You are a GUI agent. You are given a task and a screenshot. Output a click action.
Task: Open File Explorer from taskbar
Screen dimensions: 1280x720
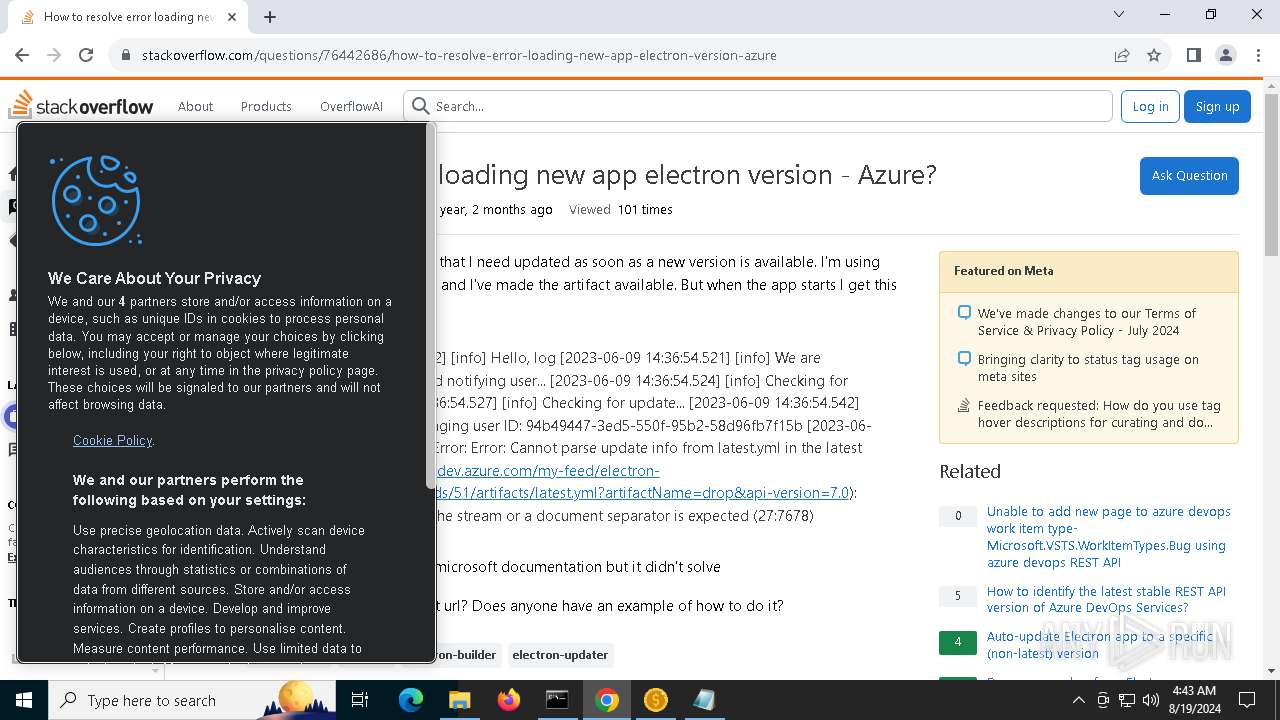459,700
